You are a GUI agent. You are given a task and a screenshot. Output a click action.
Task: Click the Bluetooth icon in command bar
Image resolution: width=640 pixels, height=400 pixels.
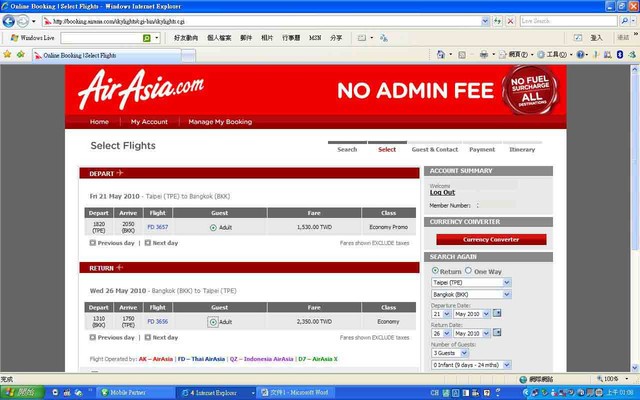[x=620, y=54]
